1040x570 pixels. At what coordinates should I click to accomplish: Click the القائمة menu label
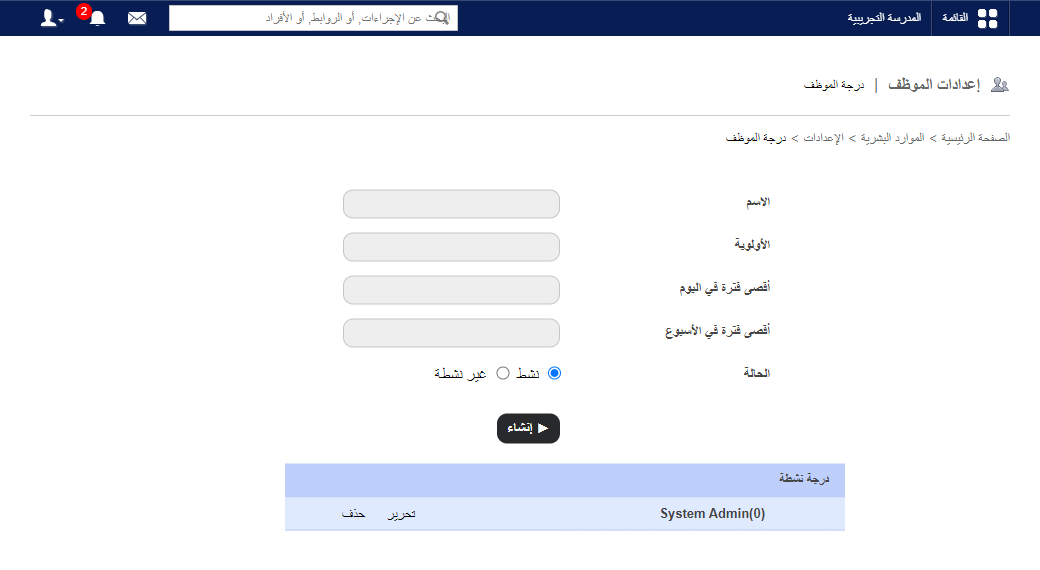pyautogui.click(x=955, y=18)
